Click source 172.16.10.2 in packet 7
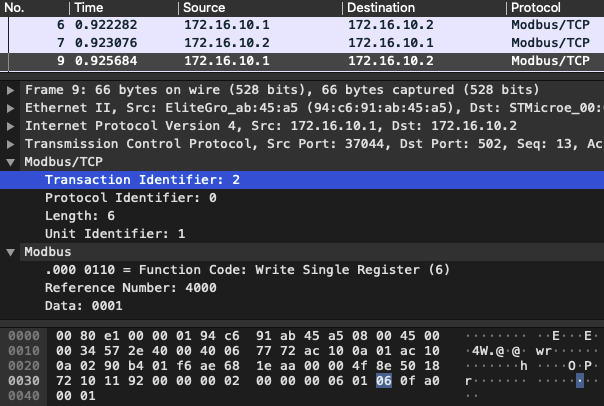This screenshot has height=406, width=604. click(227, 43)
